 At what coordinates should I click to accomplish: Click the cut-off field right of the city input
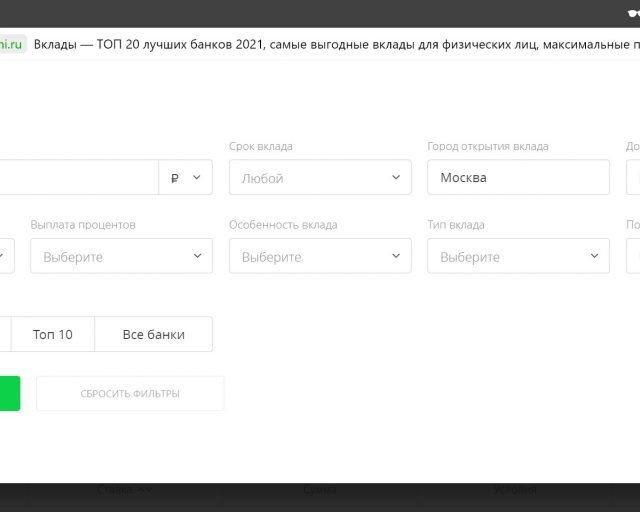(633, 178)
